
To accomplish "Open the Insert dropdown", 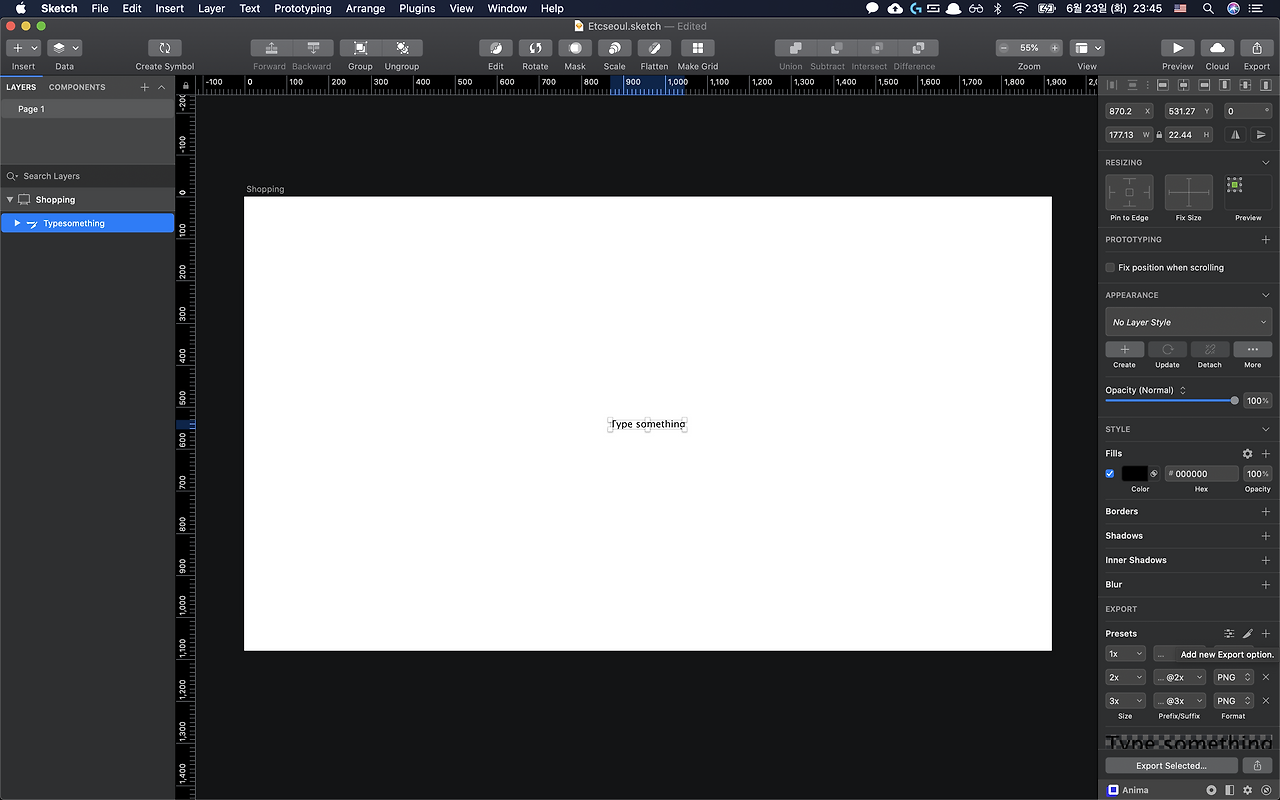I will [23, 48].
